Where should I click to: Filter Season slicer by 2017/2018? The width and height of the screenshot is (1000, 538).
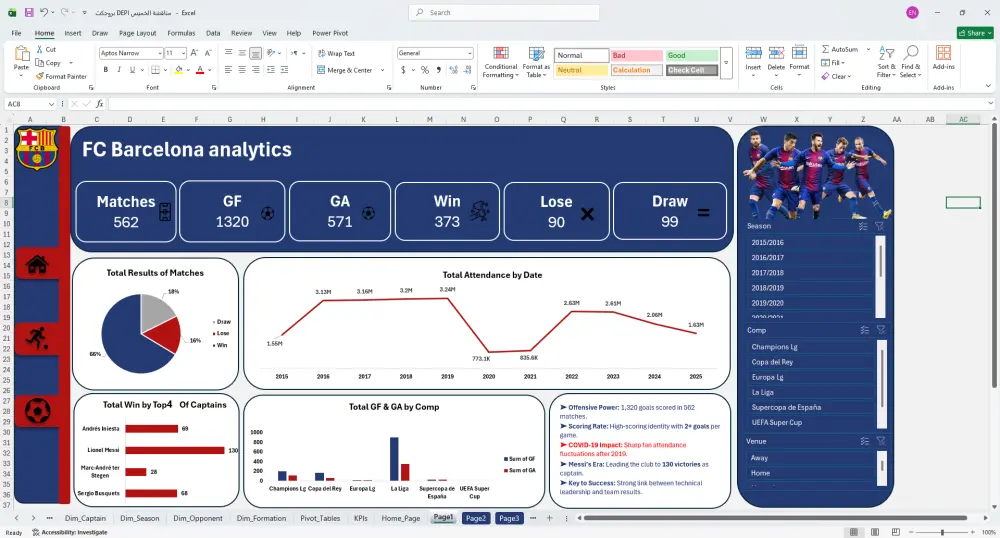[811, 273]
